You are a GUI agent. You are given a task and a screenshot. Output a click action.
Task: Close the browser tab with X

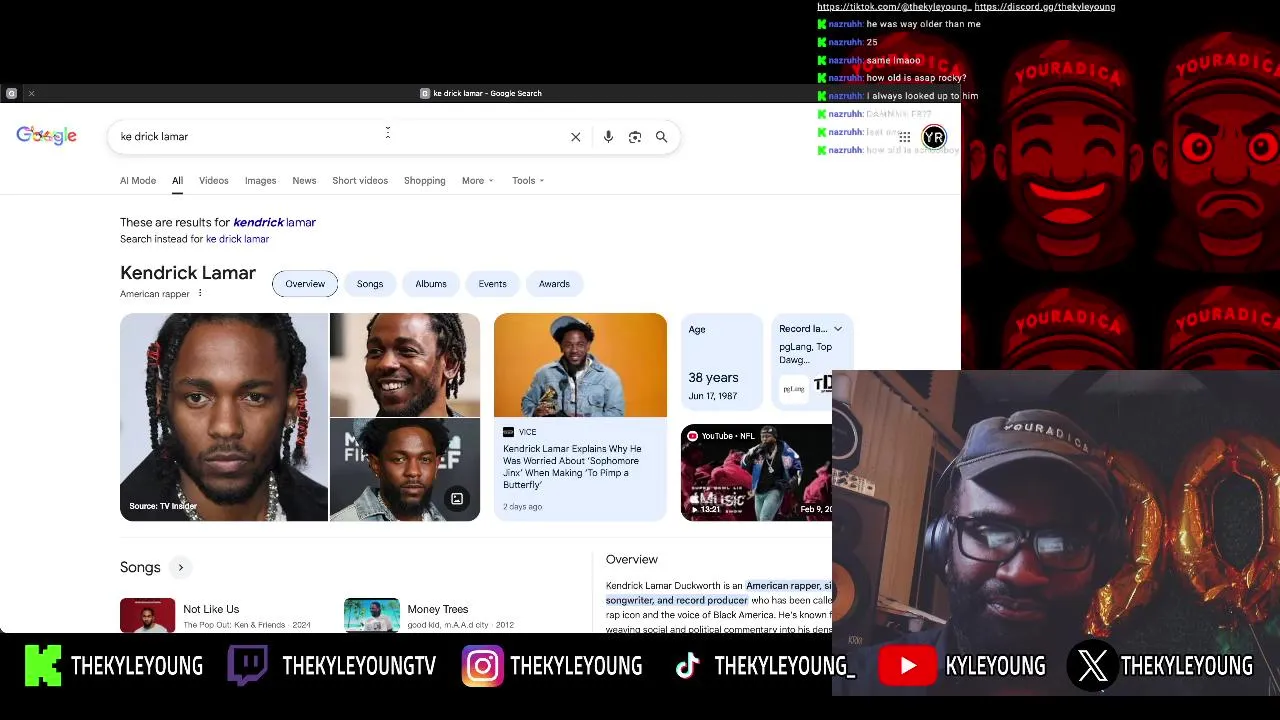(x=31, y=93)
